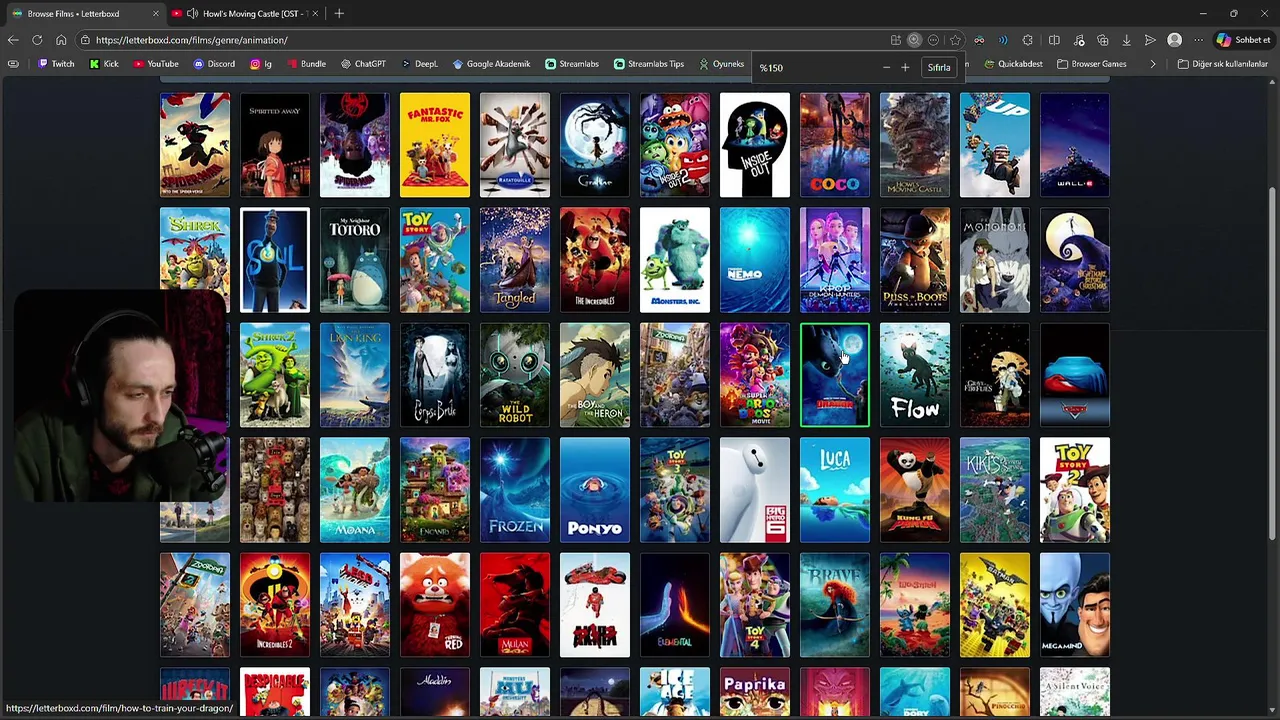Switch to Browse Films Letterboxd tab
The height and width of the screenshot is (720, 1280).
click(83, 13)
